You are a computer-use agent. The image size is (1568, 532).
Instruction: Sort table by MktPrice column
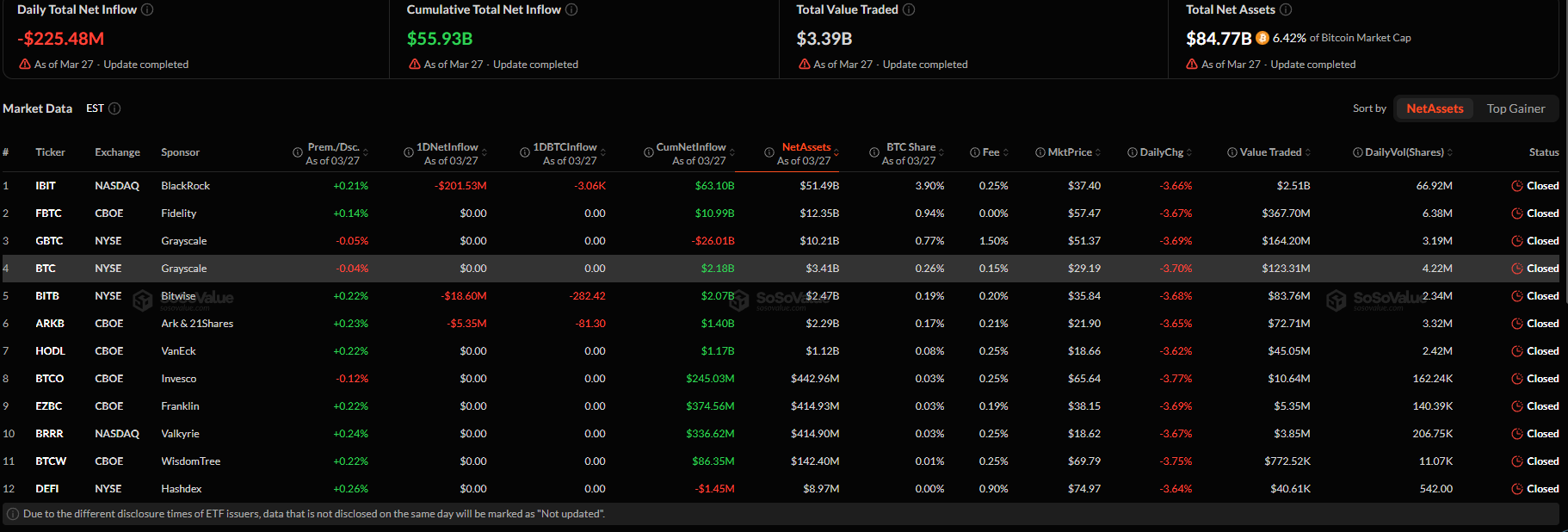(1069, 152)
